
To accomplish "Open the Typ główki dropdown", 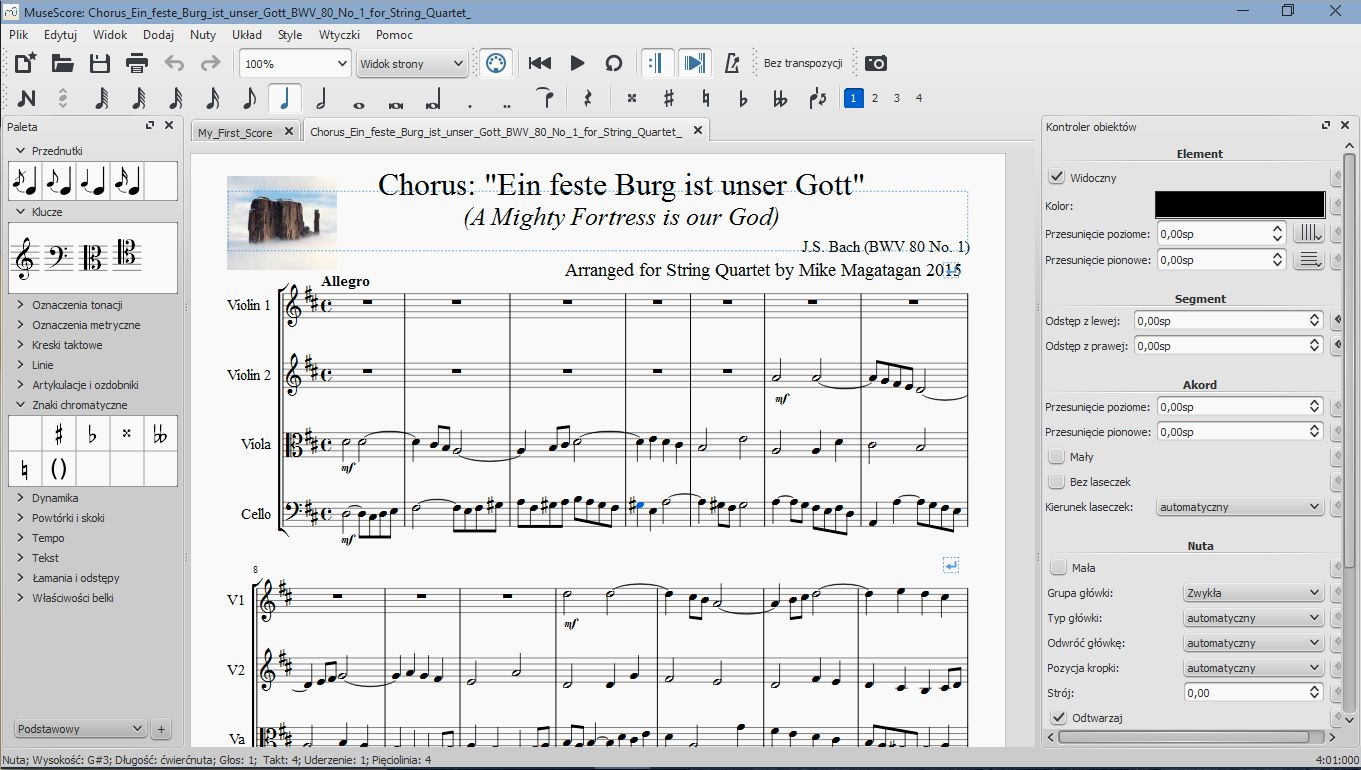I will [x=1253, y=618].
